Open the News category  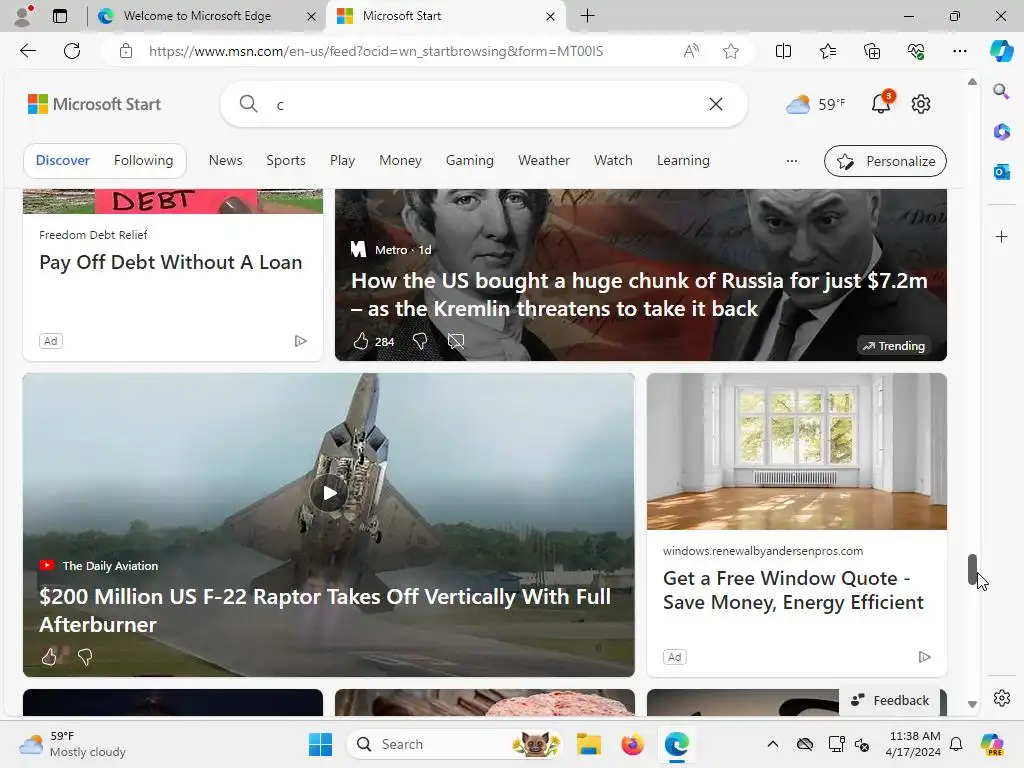(x=225, y=161)
